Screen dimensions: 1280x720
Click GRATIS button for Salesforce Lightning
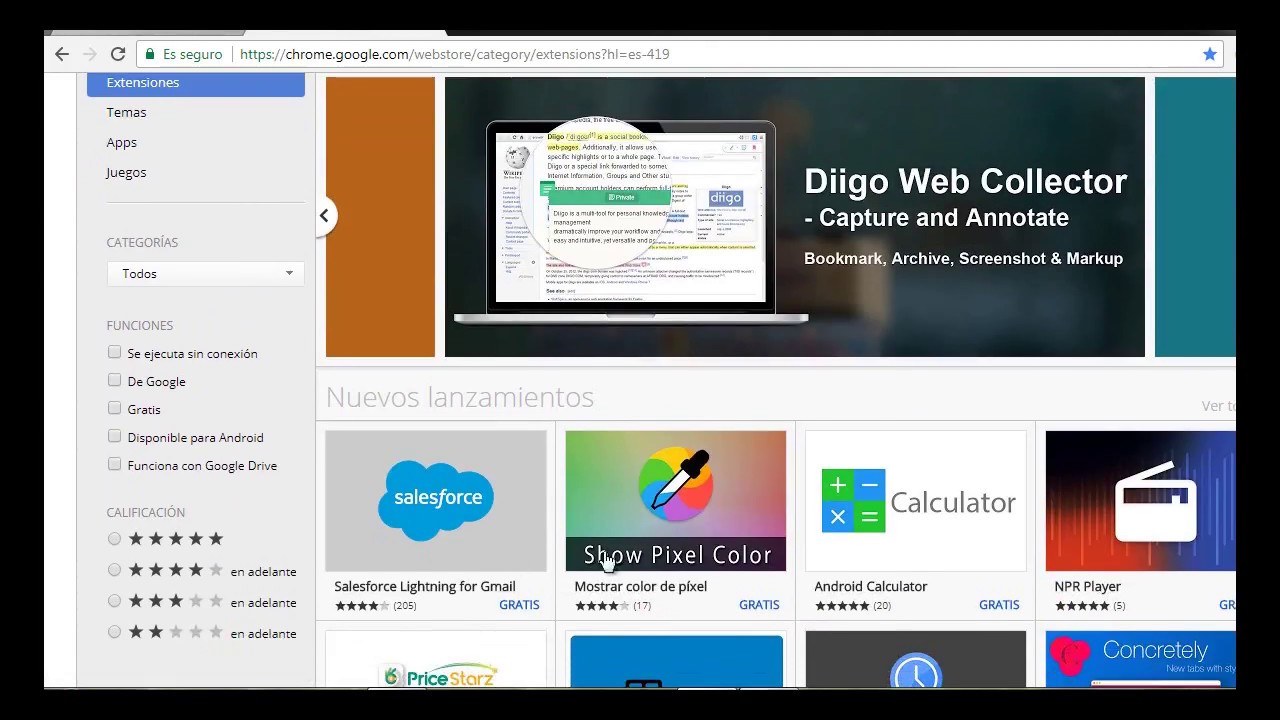click(519, 605)
